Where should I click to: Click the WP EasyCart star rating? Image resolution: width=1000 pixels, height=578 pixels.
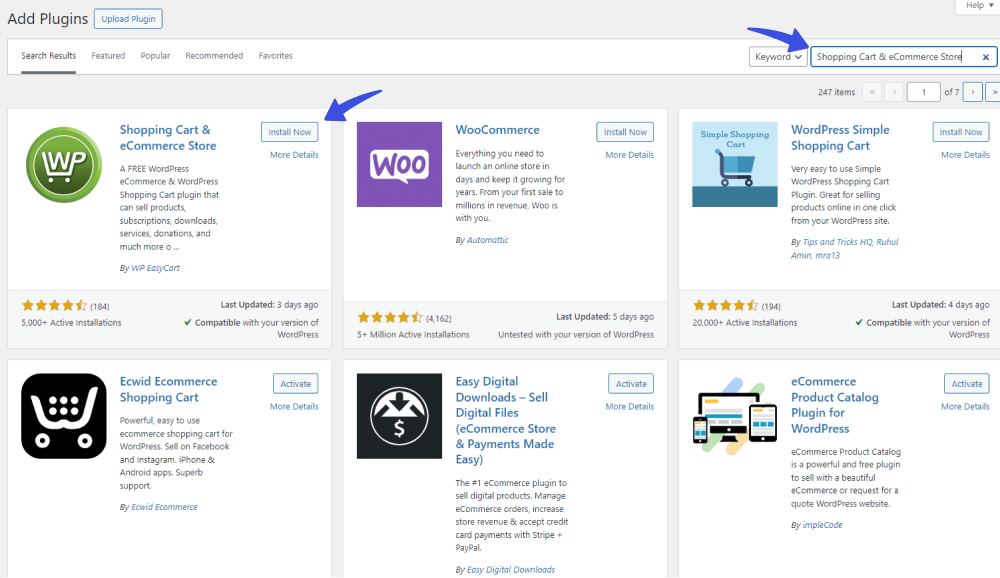click(x=54, y=306)
